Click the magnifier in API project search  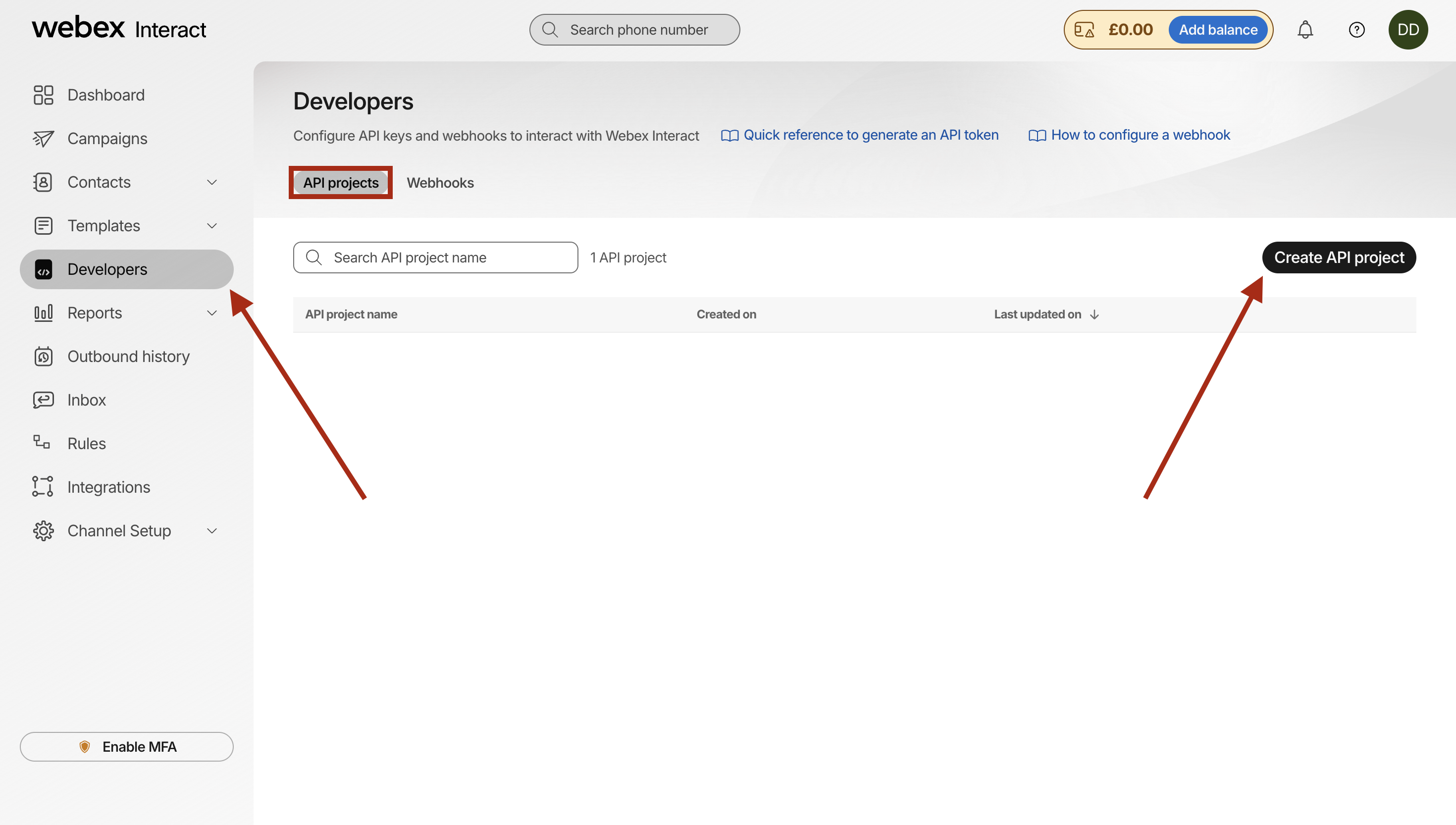point(314,257)
